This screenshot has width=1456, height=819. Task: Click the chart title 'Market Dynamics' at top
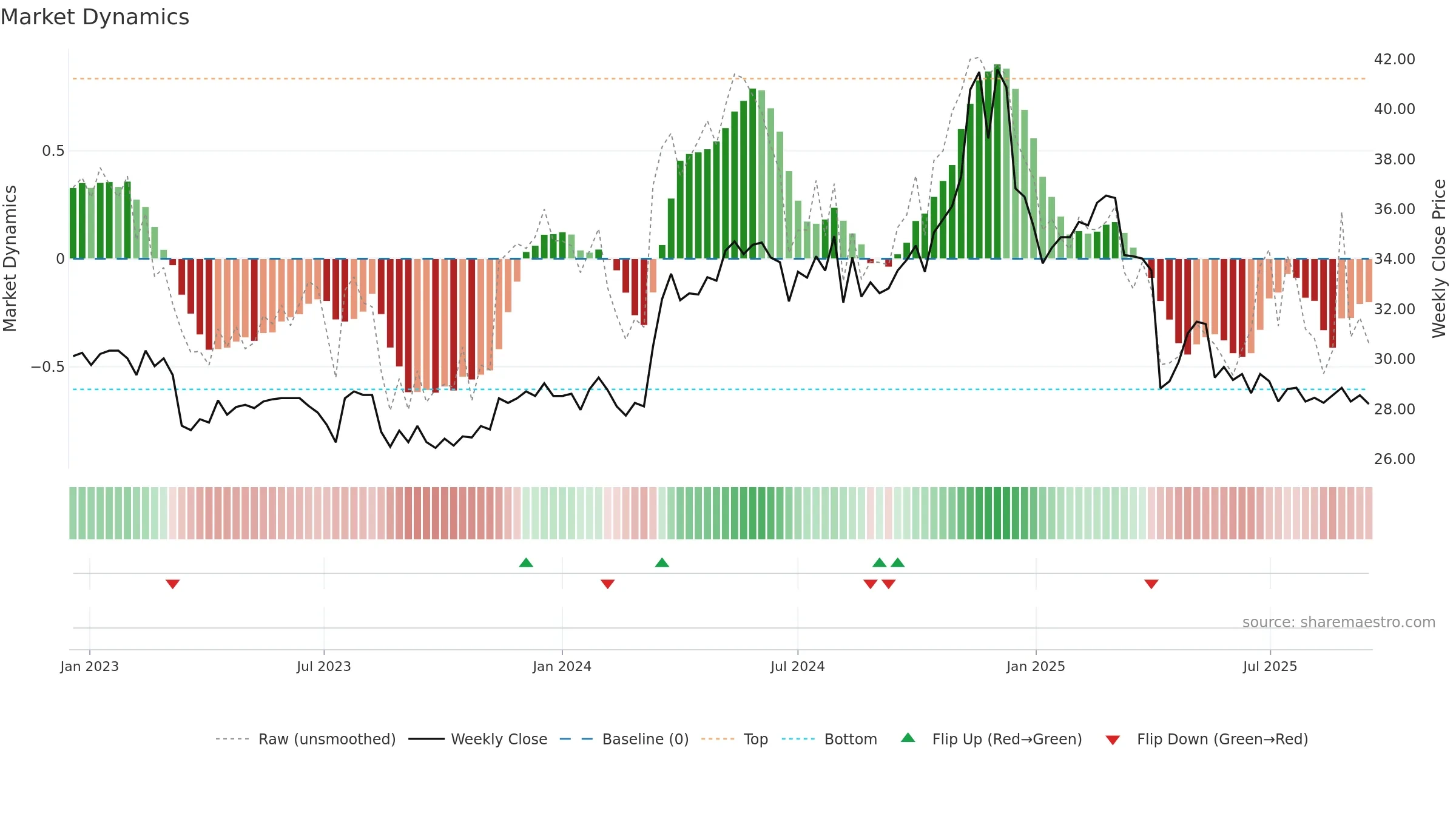(x=95, y=17)
